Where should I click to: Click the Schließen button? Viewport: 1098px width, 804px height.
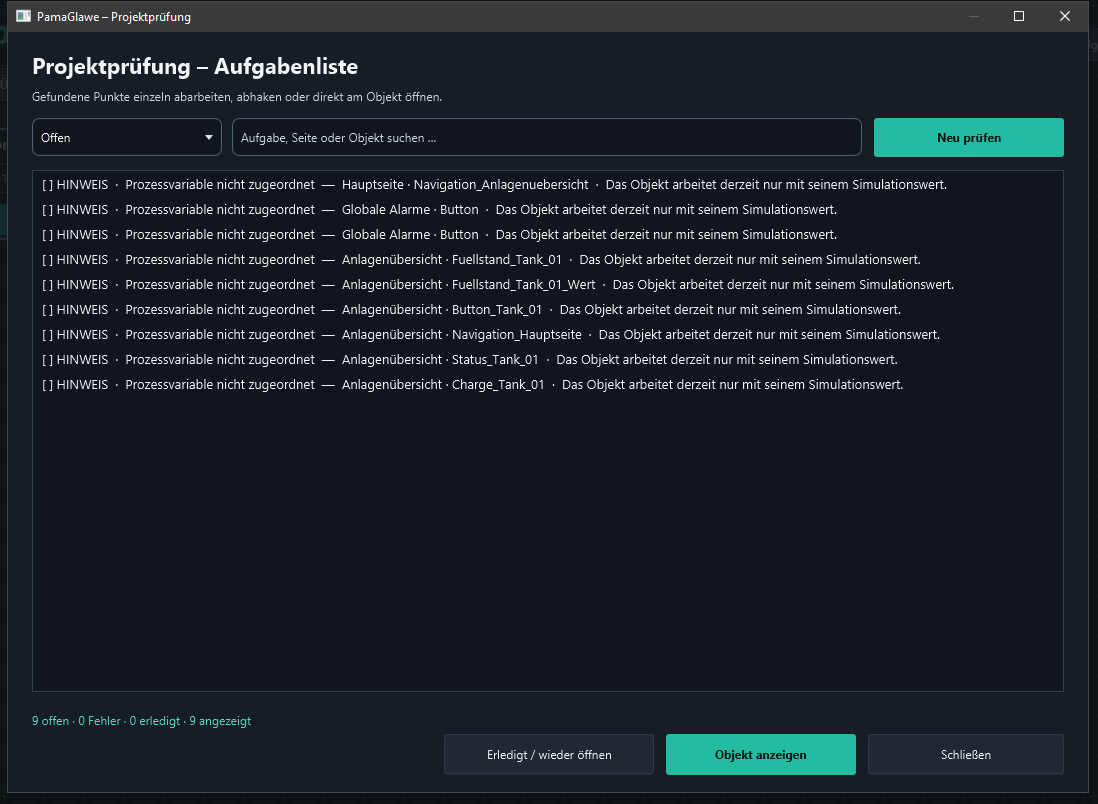coord(966,754)
